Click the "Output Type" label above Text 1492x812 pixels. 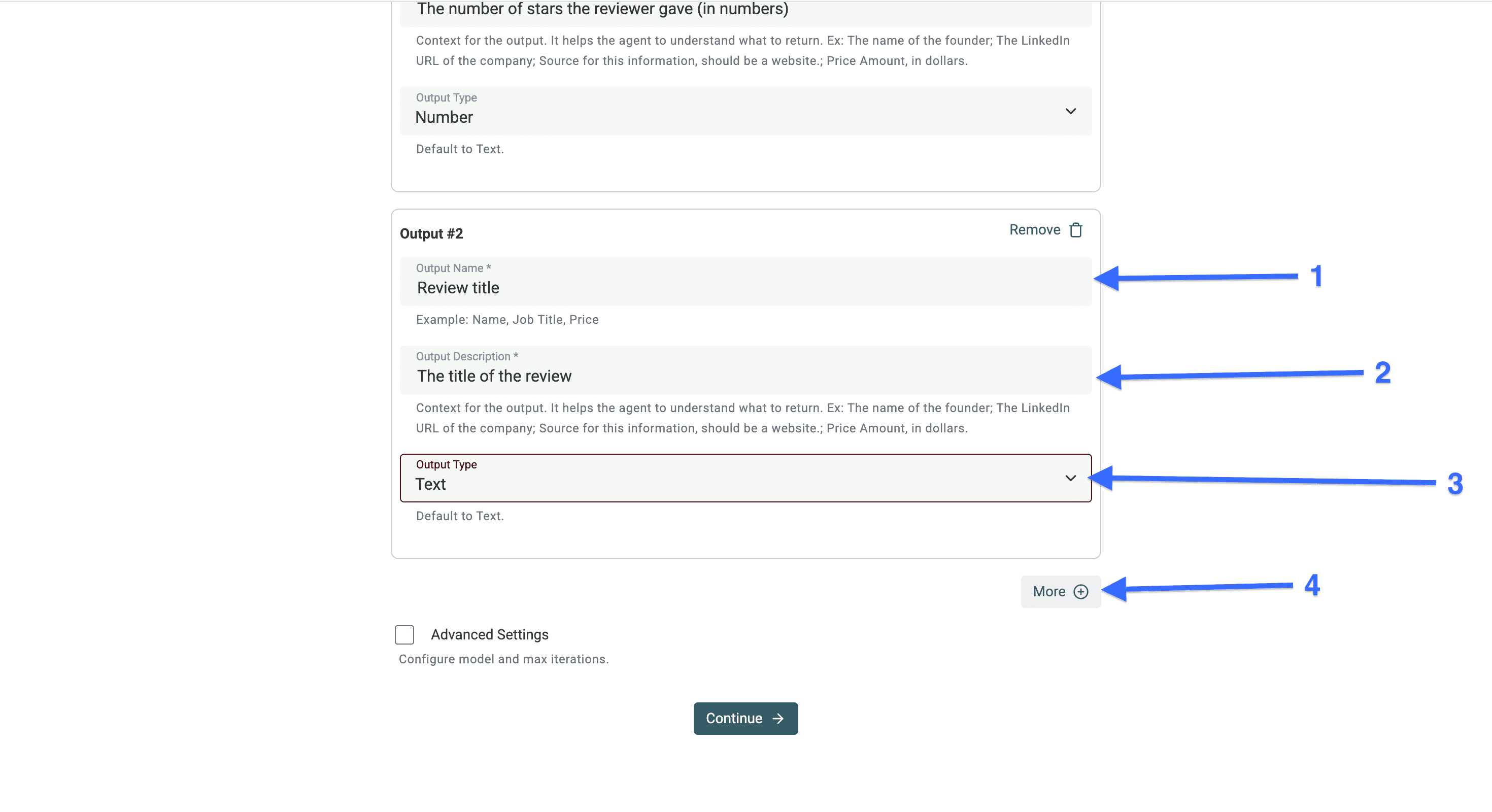446,464
